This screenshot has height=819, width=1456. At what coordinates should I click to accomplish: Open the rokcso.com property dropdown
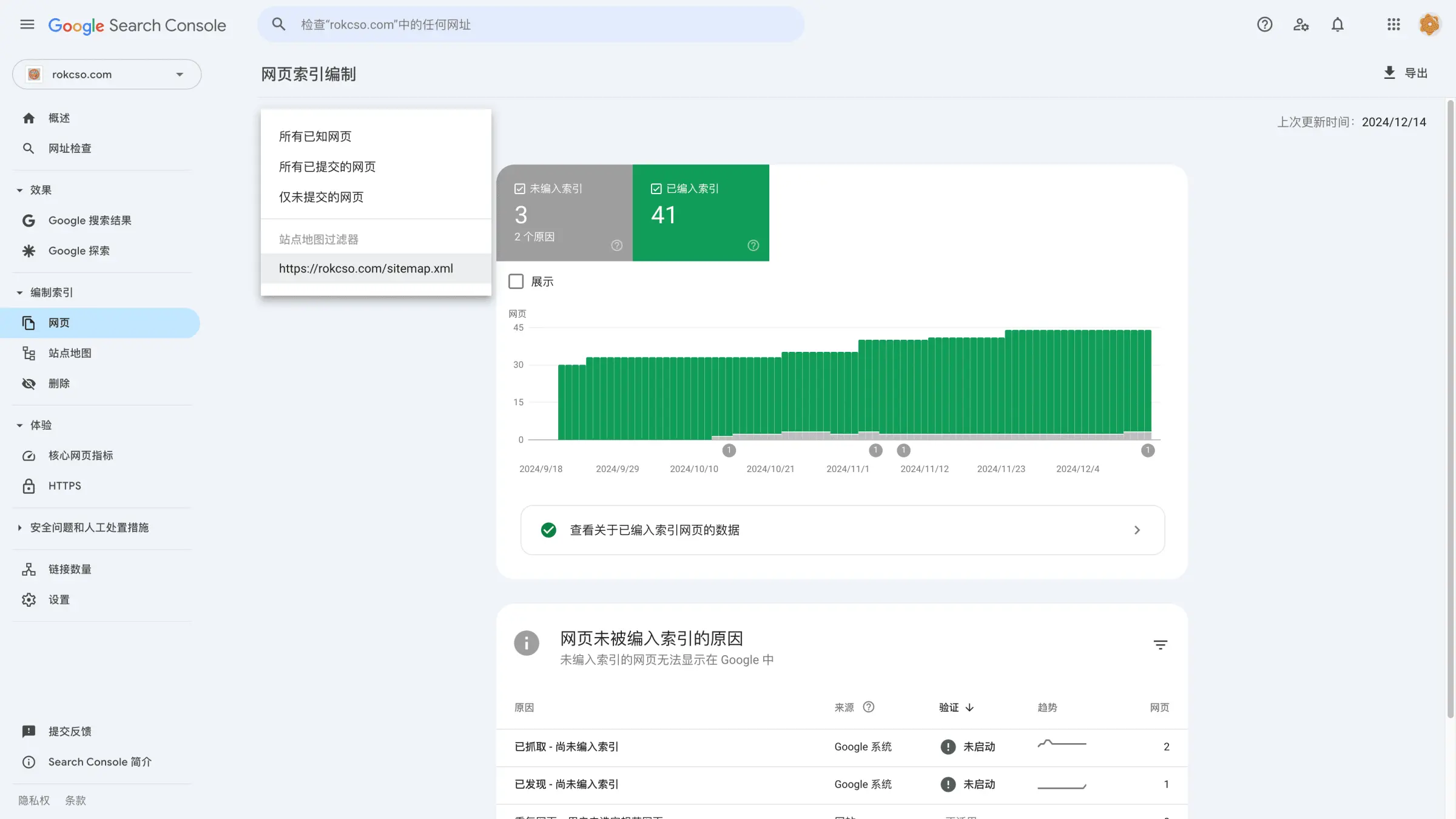coord(107,74)
